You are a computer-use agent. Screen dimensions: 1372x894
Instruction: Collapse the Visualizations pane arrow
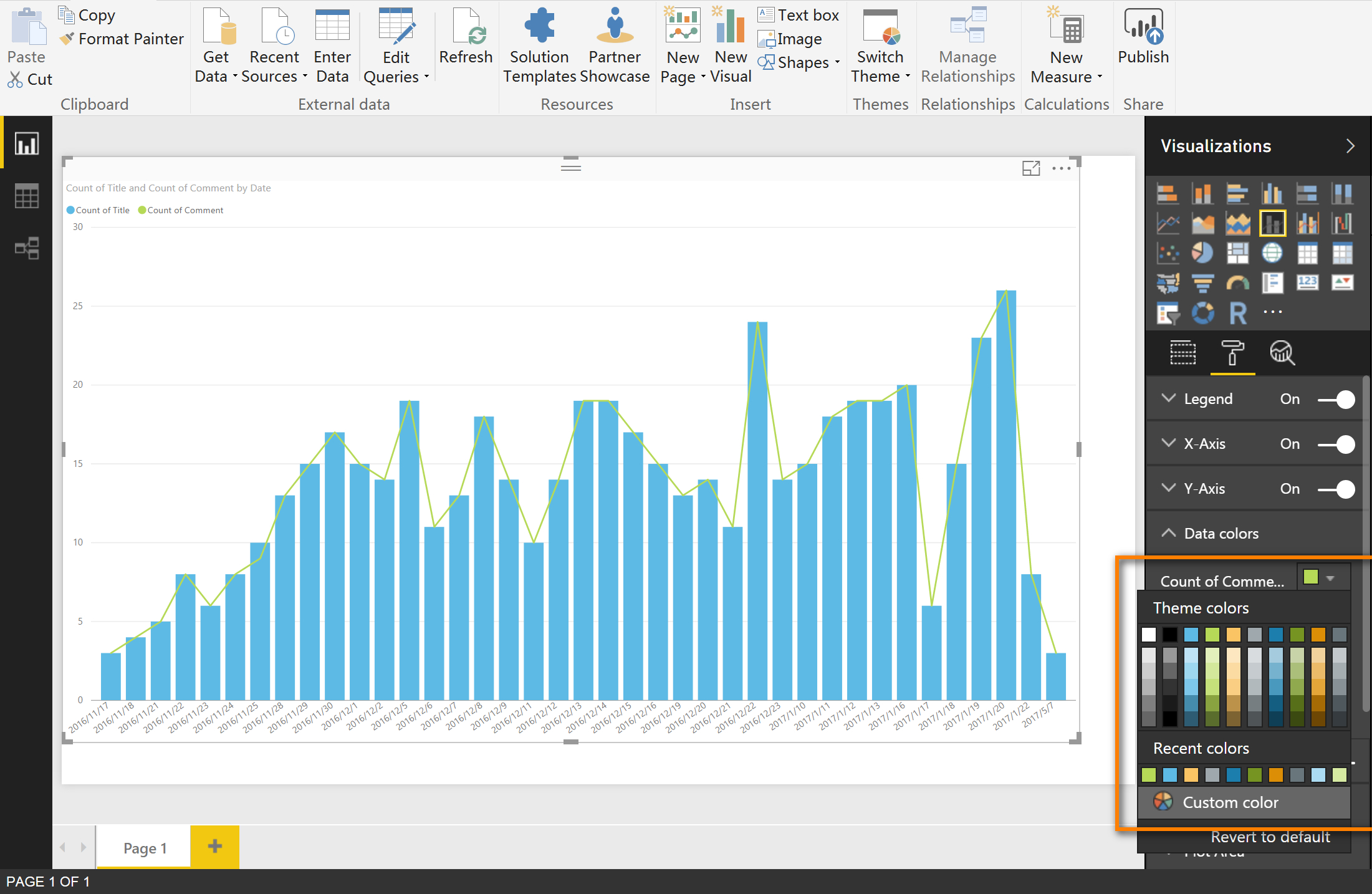click(1350, 146)
